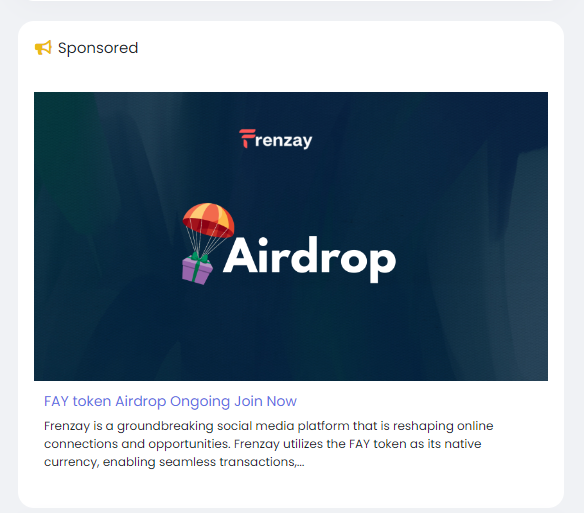Click "FAY token" mention in the description
584x513 pixels.
tap(378, 444)
